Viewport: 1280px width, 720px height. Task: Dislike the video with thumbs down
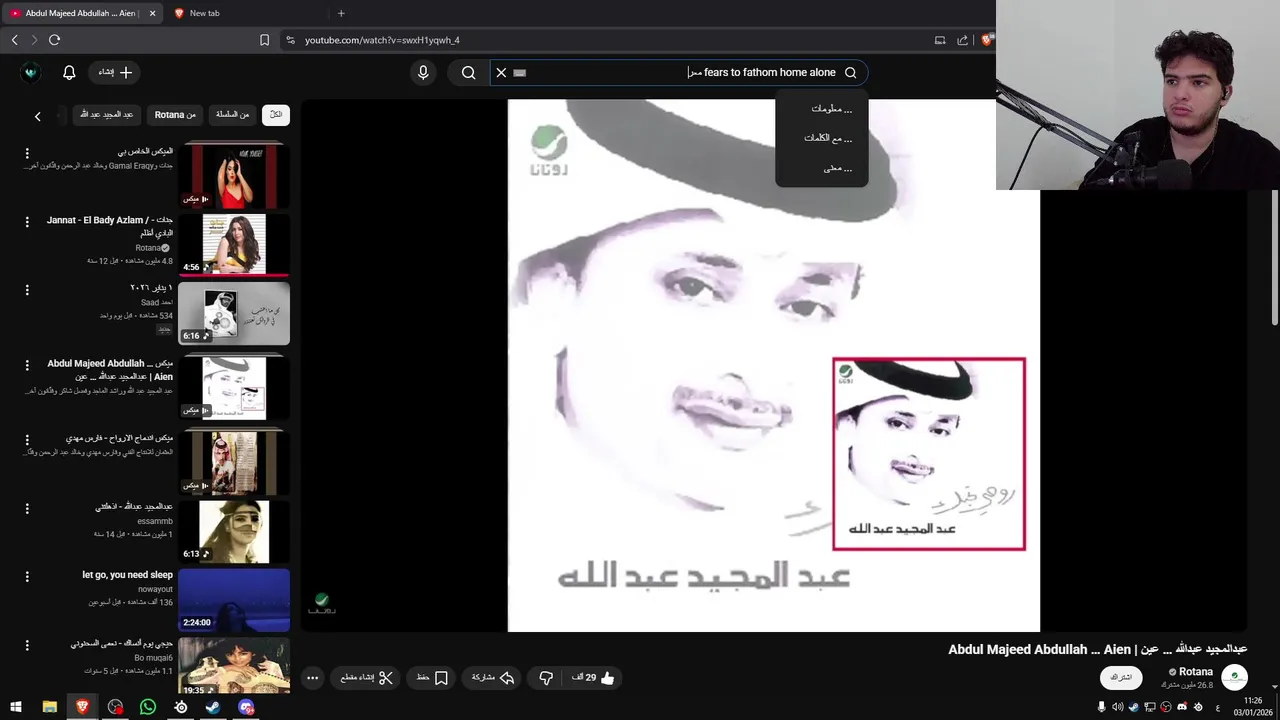coord(545,678)
